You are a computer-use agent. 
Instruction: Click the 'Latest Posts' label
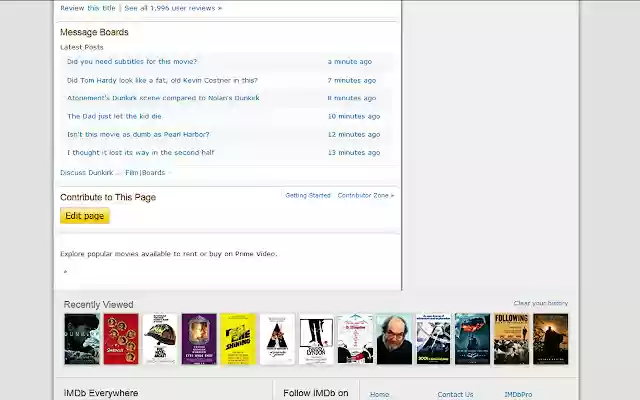pyautogui.click(x=82, y=47)
